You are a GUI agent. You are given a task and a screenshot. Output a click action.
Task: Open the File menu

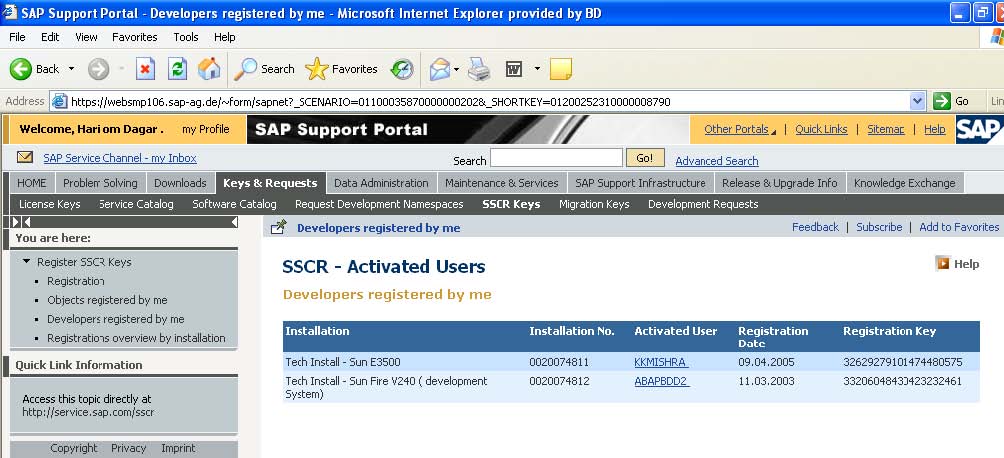coord(17,37)
